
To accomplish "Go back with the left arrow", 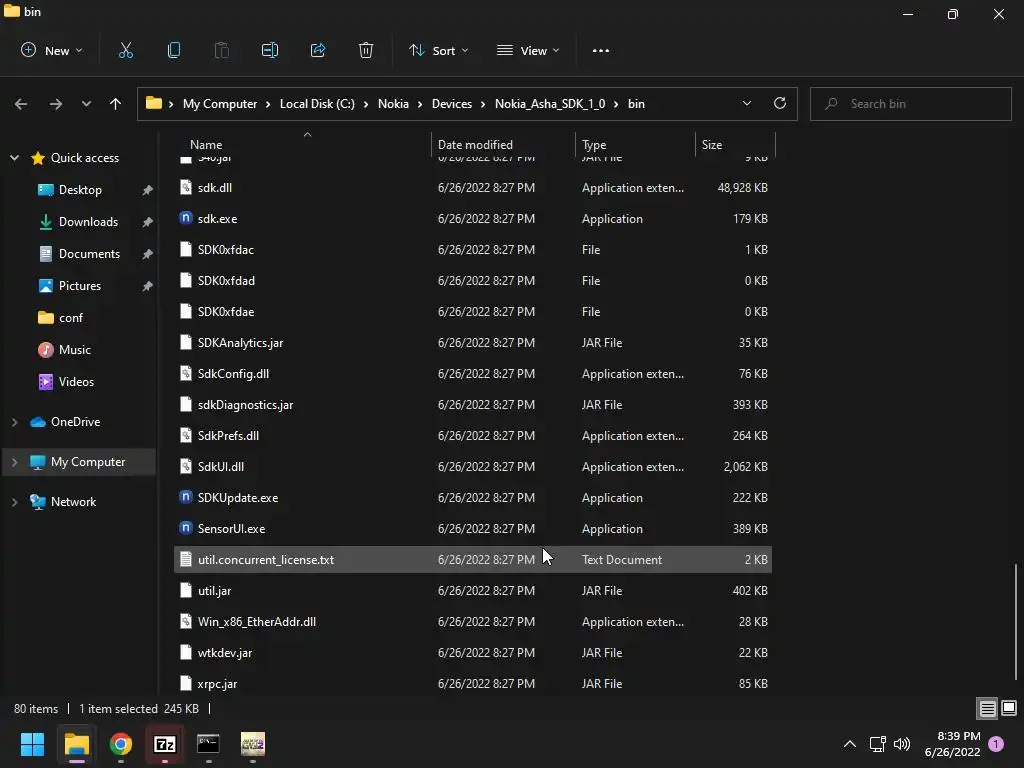I will tap(21, 104).
